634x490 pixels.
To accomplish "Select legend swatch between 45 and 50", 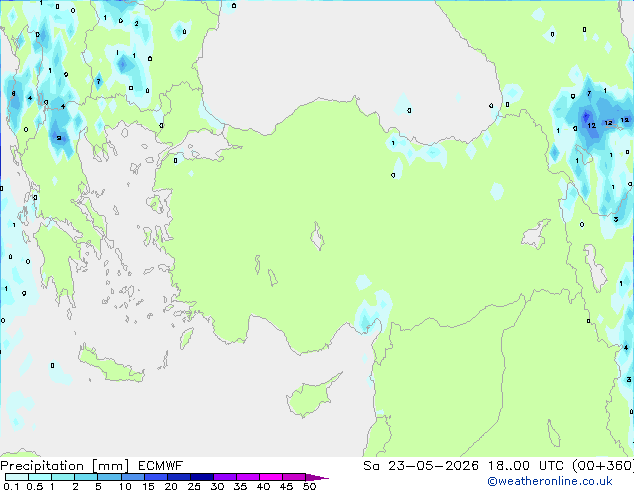I will click(294, 477).
